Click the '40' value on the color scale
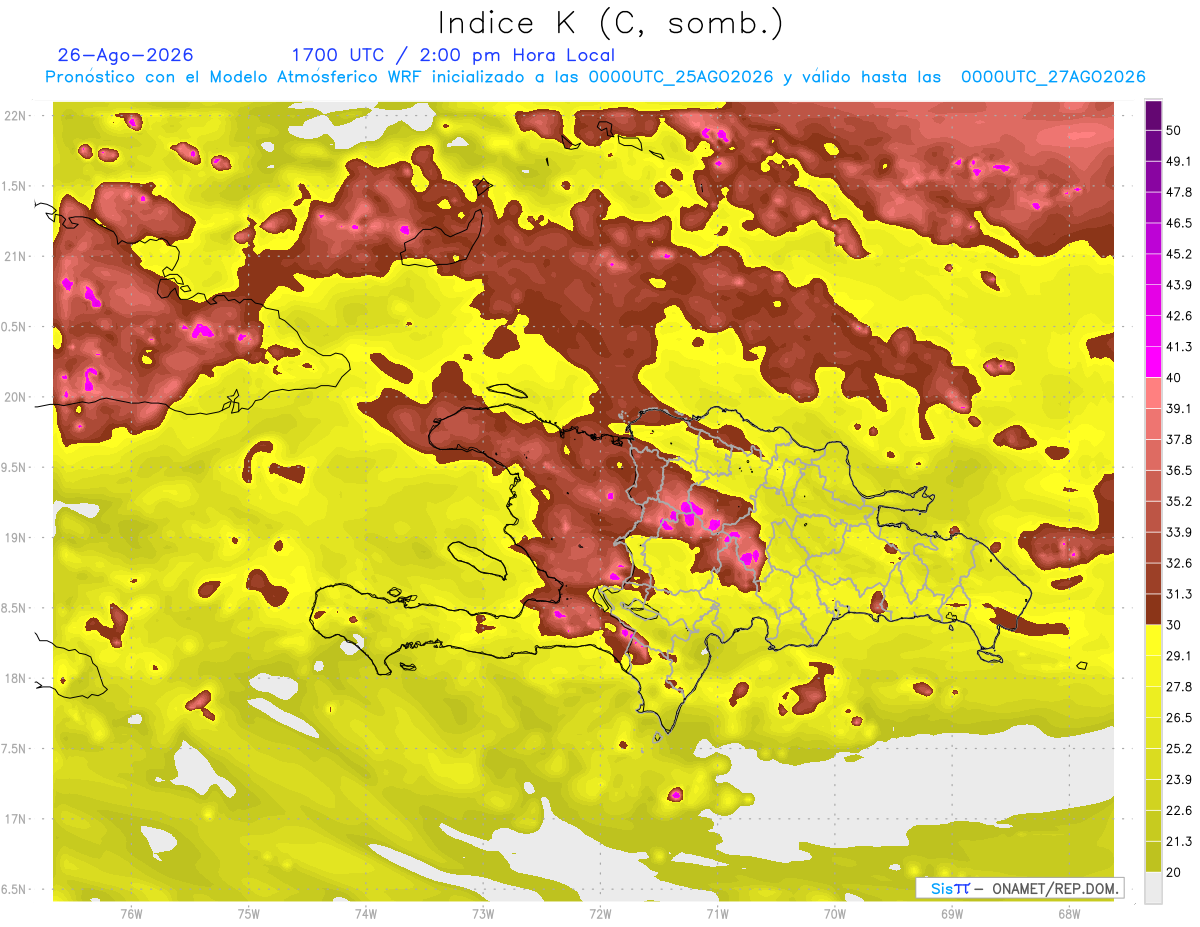The width and height of the screenshot is (1200, 927). [x=1174, y=378]
